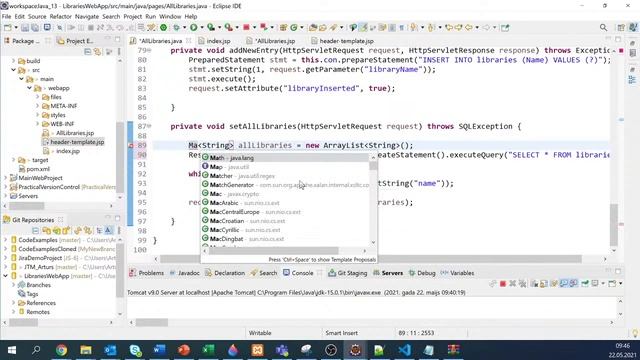The width and height of the screenshot is (640, 360).
Task: Collapse the LibrariesWebApp repository node
Action: tap(6, 276)
